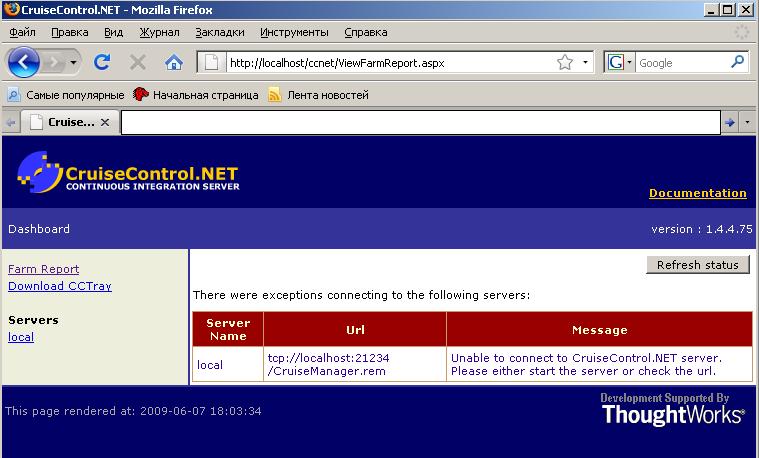Click the Google search engine icon
The image size is (759, 458).
pos(615,62)
